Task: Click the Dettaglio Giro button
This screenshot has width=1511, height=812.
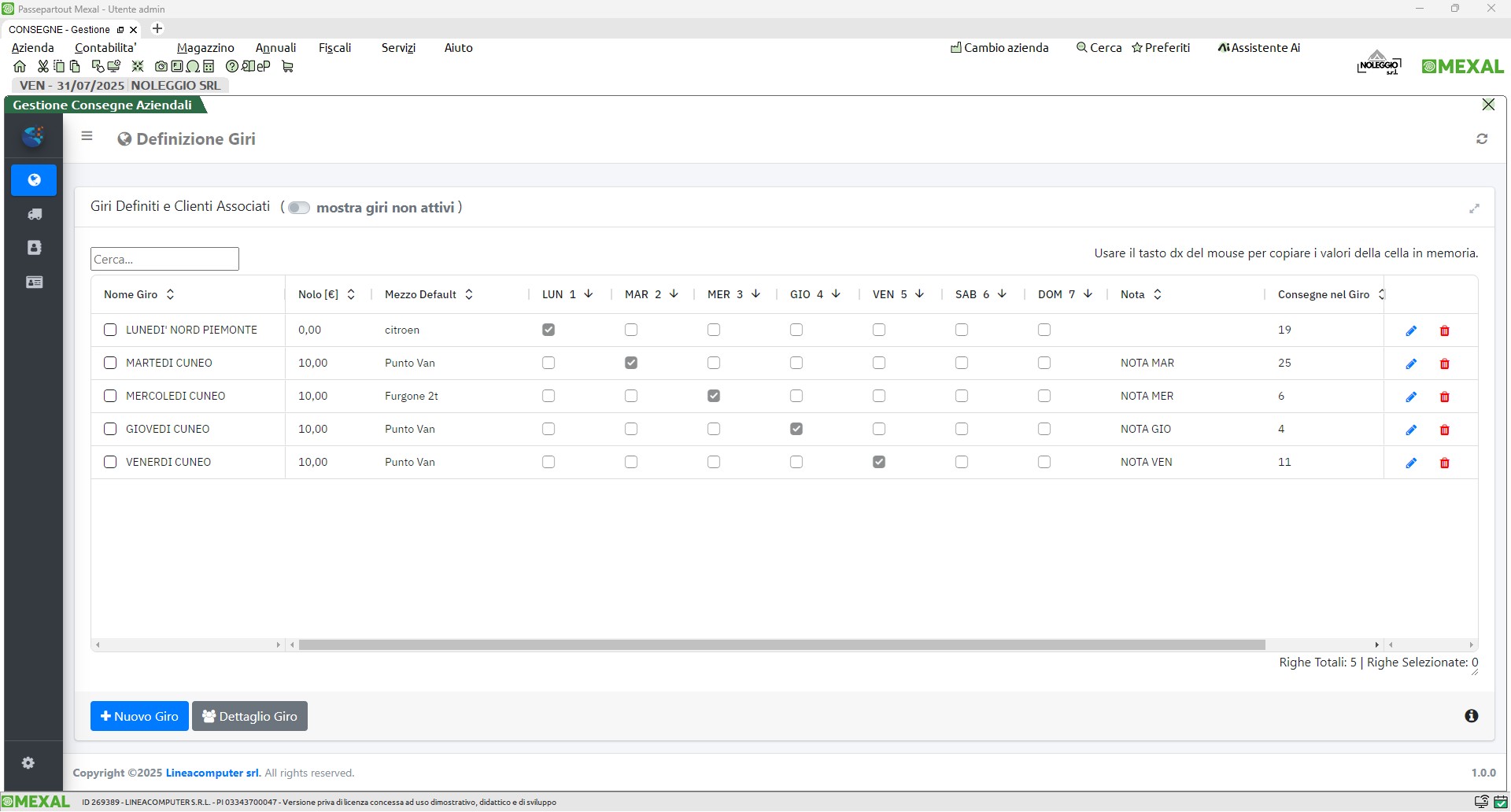Action: [x=249, y=717]
